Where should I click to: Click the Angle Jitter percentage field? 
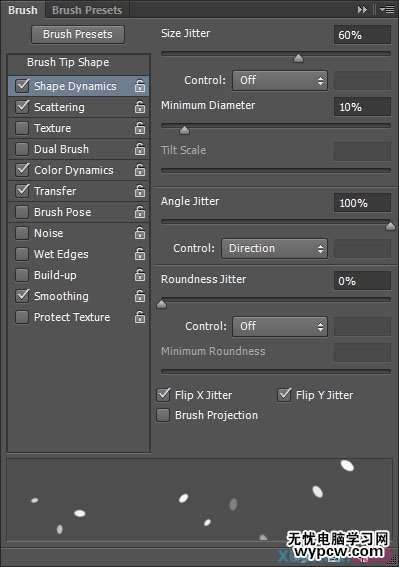coord(362,202)
